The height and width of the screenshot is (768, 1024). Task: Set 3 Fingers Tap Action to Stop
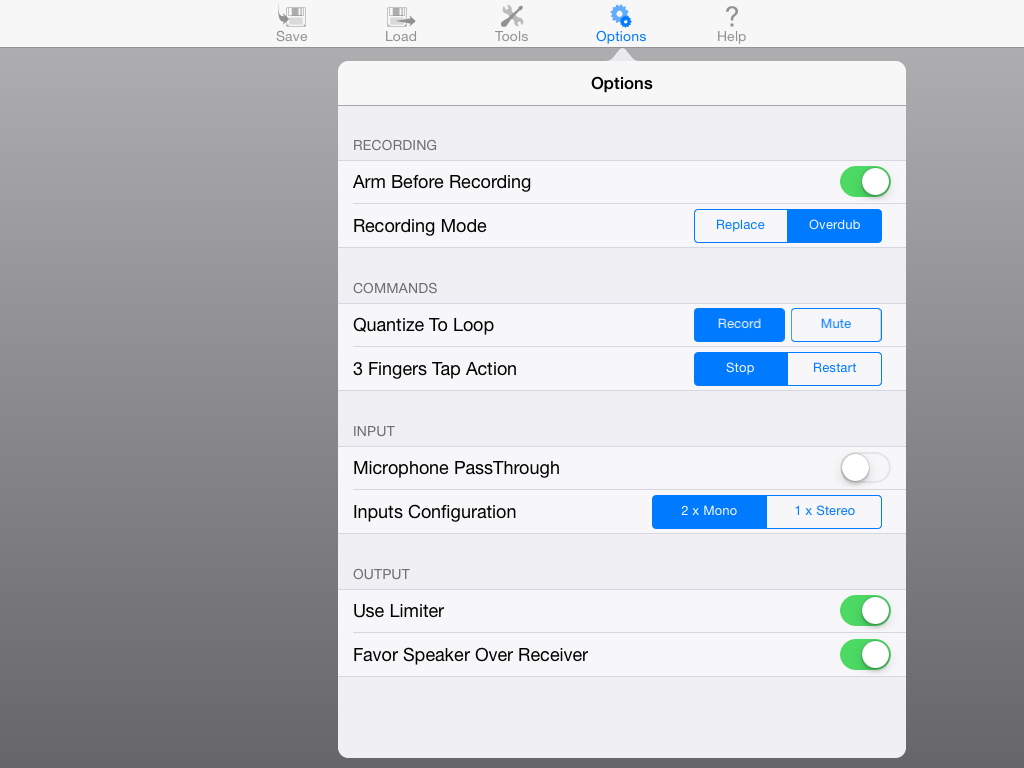[741, 368]
